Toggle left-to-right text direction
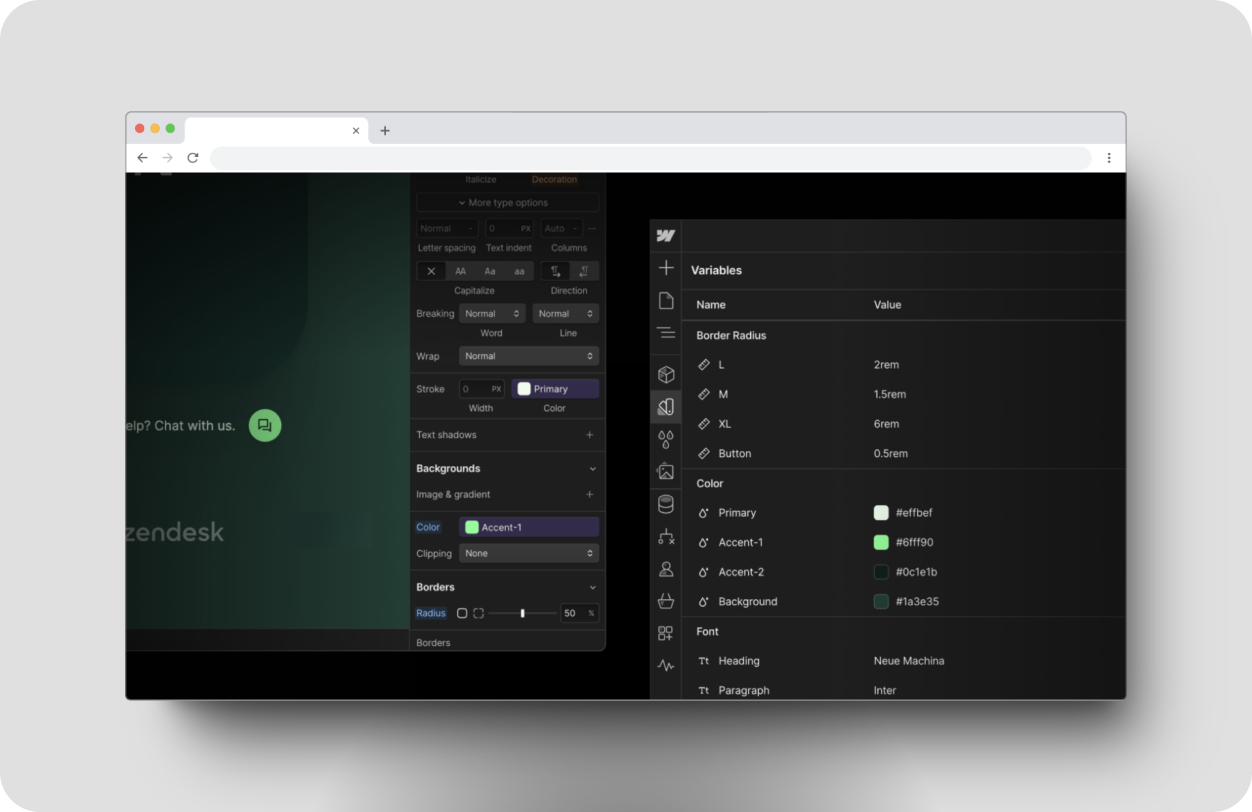The image size is (1252, 812). point(556,270)
